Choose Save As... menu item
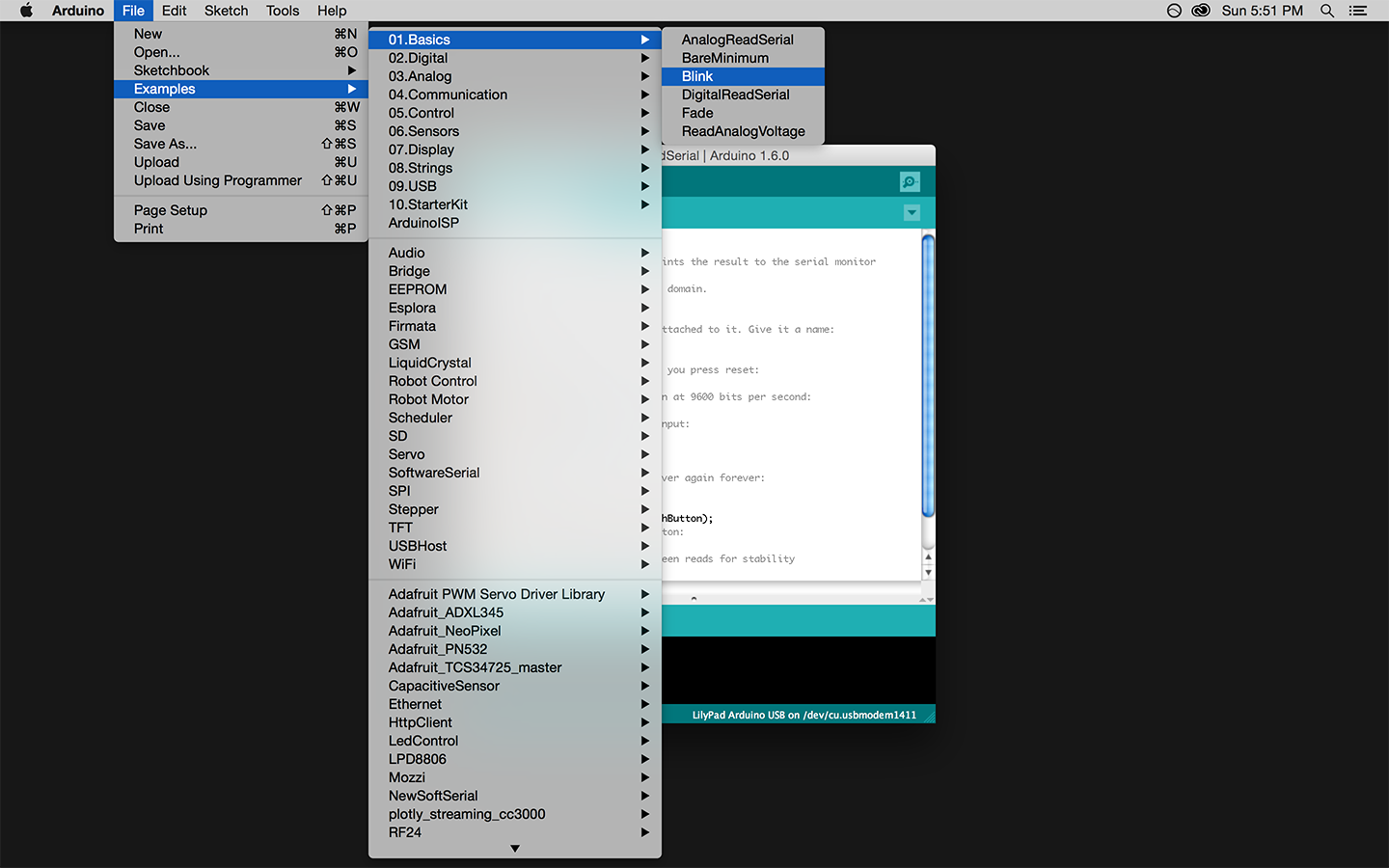1389x868 pixels. pyautogui.click(x=241, y=144)
